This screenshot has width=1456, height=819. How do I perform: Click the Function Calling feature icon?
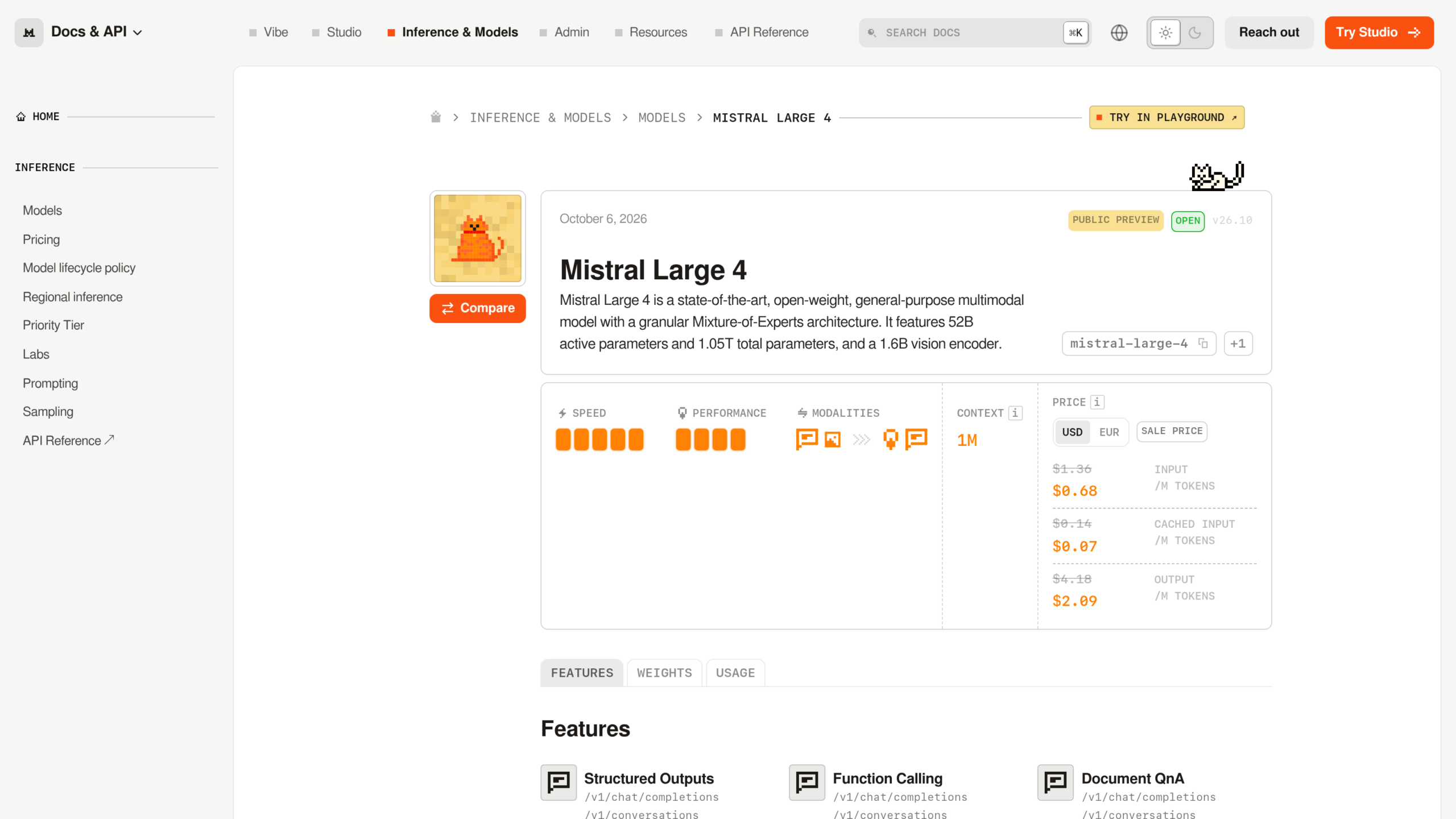tap(807, 782)
